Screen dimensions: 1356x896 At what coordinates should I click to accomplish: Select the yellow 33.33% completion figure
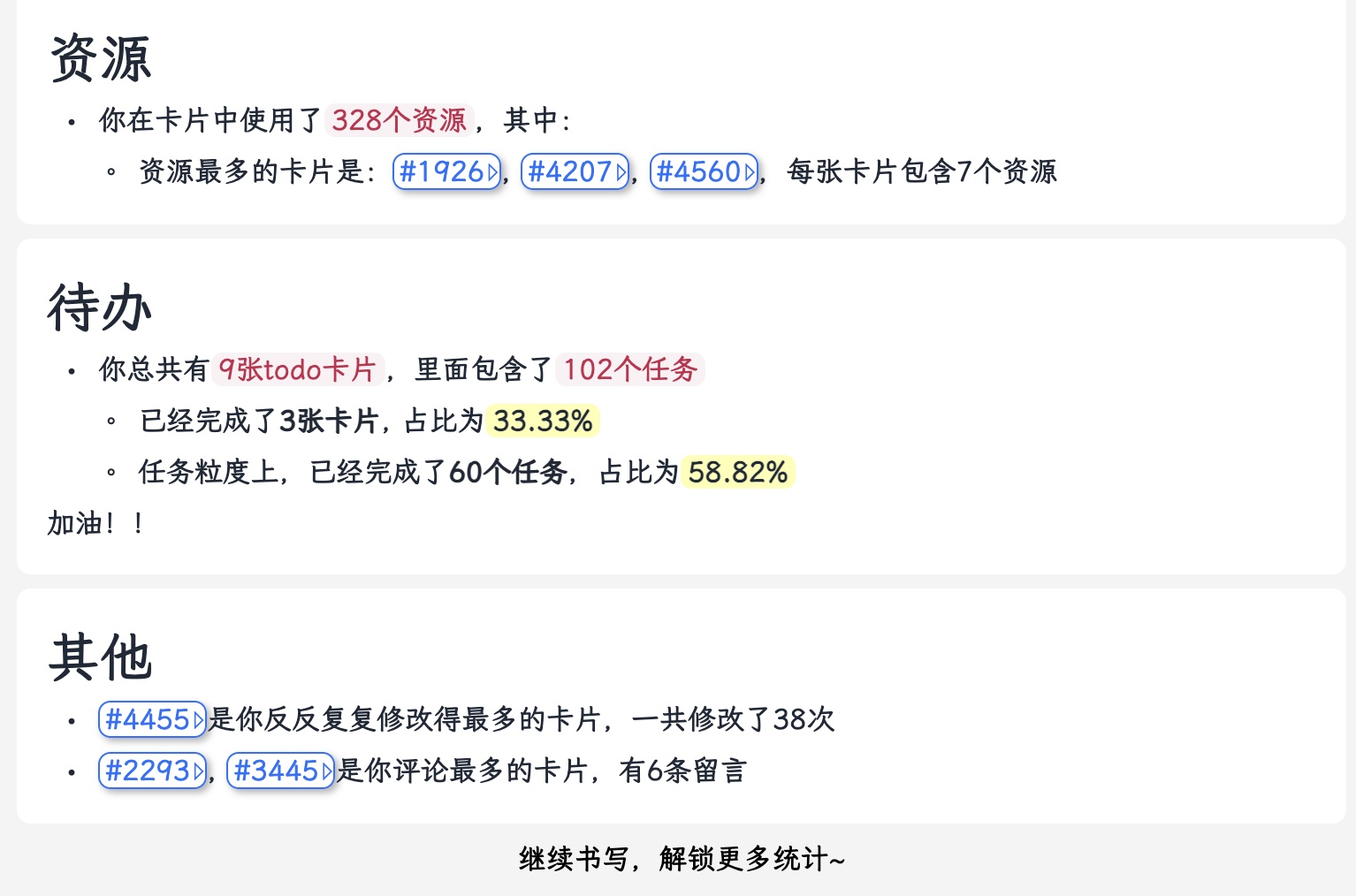[x=542, y=421]
